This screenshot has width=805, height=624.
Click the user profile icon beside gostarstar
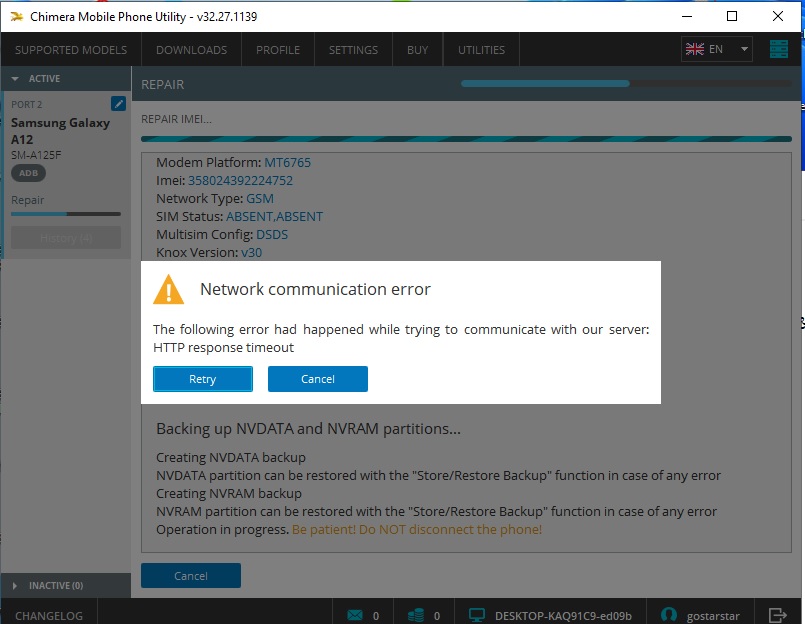668,615
